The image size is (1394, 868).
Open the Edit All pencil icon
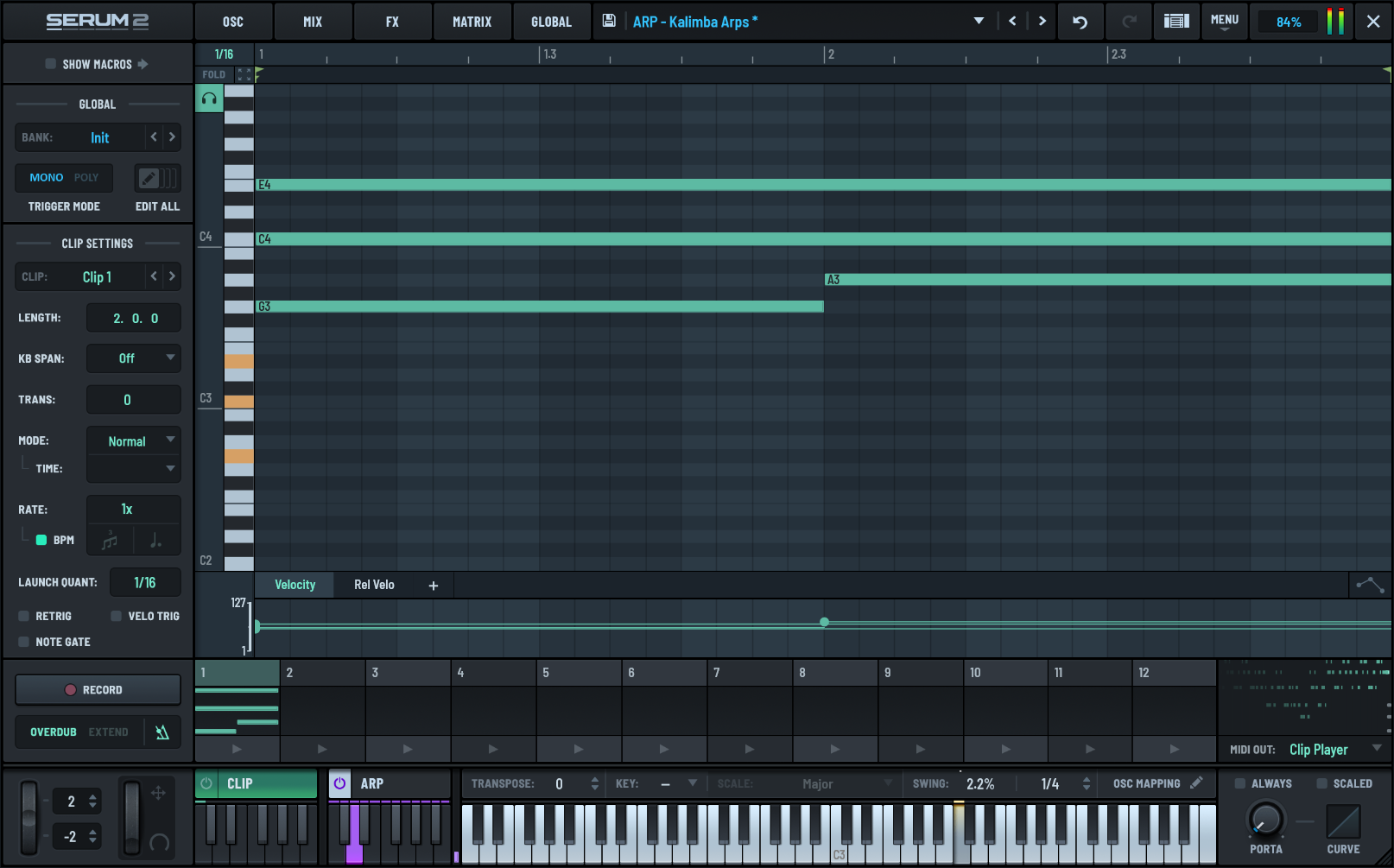157,178
